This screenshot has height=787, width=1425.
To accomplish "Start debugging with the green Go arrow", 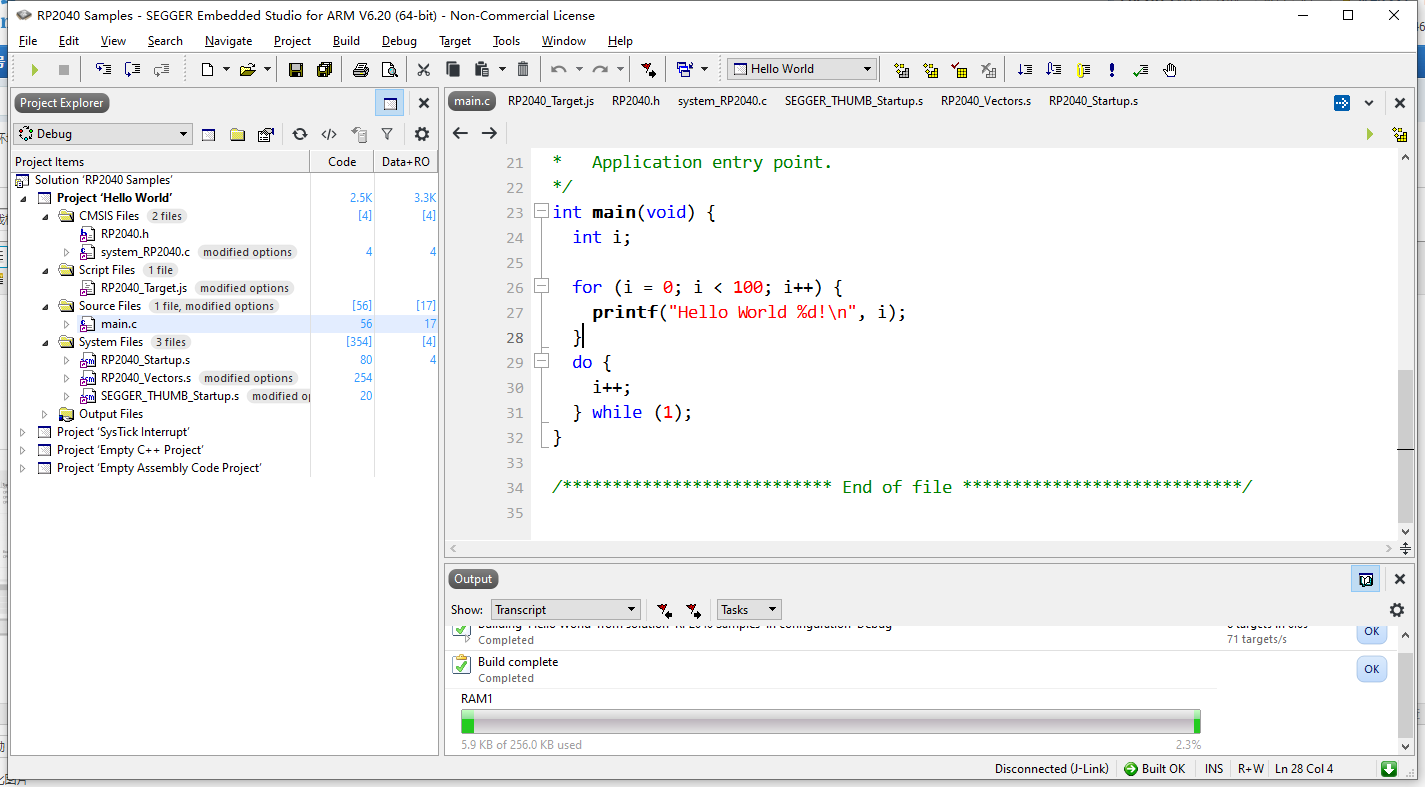I will pyautogui.click(x=35, y=69).
